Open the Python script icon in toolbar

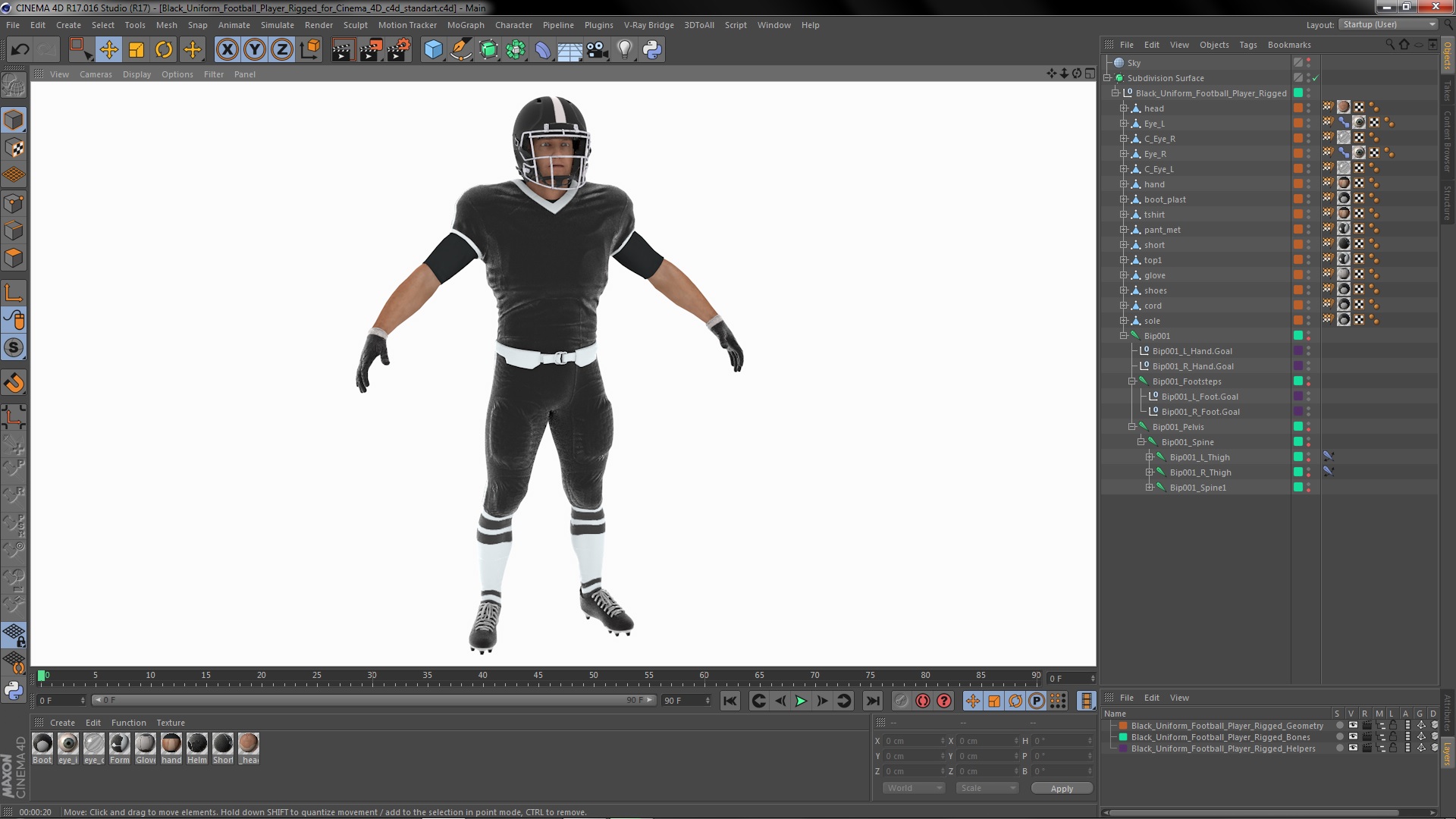(x=652, y=50)
